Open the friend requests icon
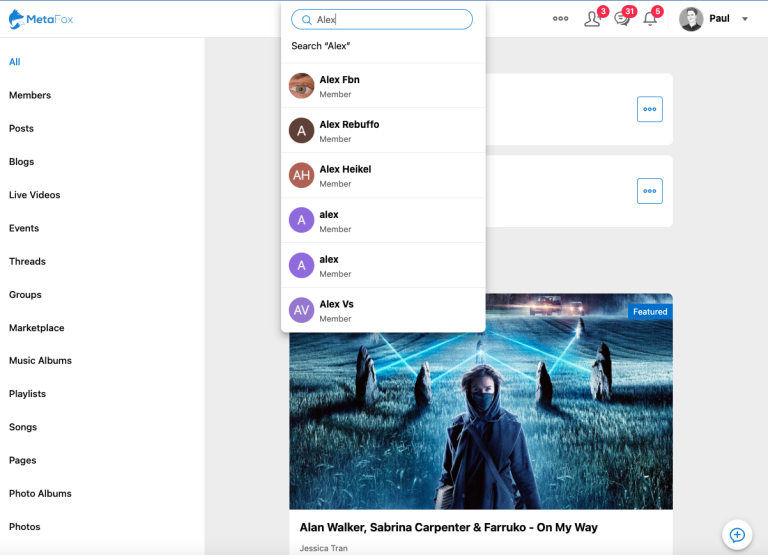Image resolution: width=768 pixels, height=555 pixels. pos(593,19)
